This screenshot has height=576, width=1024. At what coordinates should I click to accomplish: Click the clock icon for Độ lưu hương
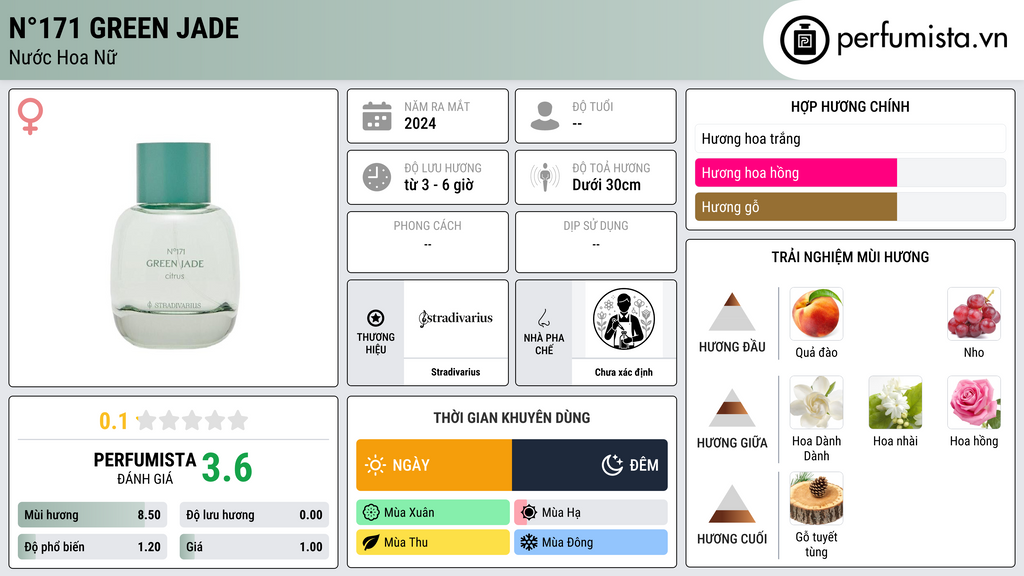[377, 177]
